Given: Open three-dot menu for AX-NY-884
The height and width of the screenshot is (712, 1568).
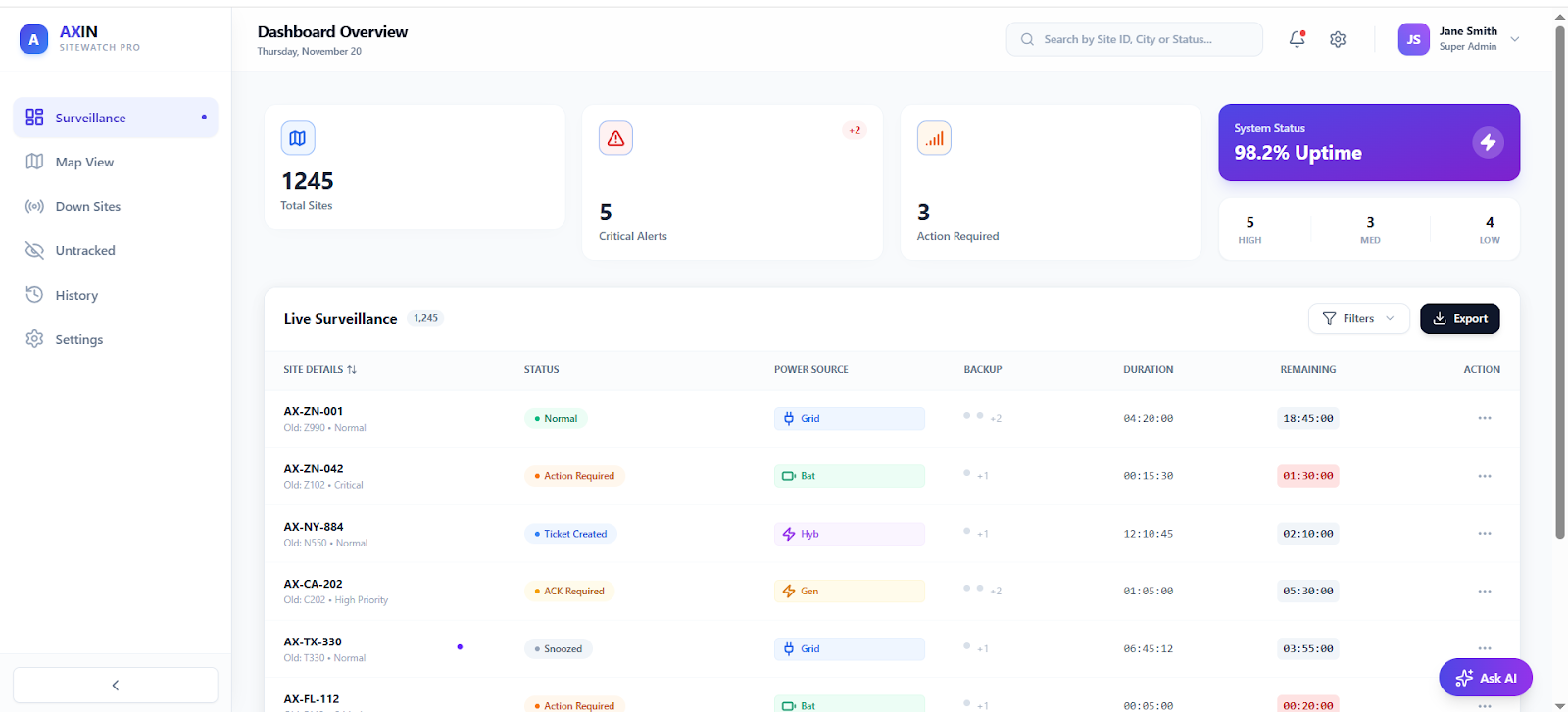Looking at the screenshot, I should click(1485, 534).
